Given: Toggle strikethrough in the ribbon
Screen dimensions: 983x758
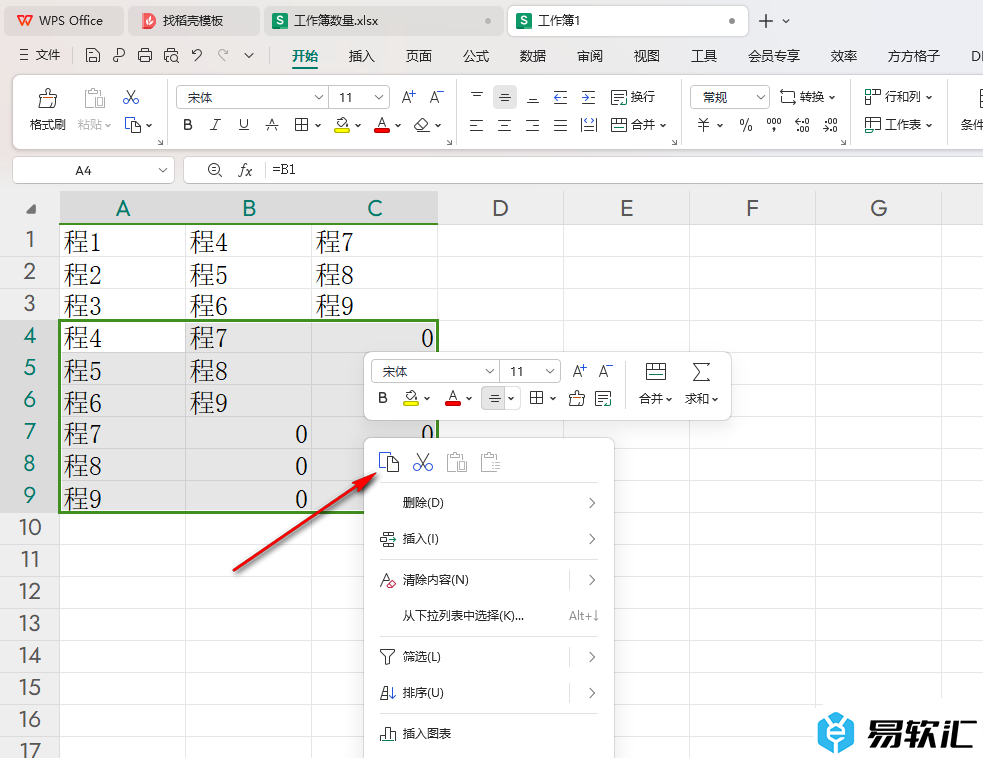Looking at the screenshot, I should tap(272, 125).
